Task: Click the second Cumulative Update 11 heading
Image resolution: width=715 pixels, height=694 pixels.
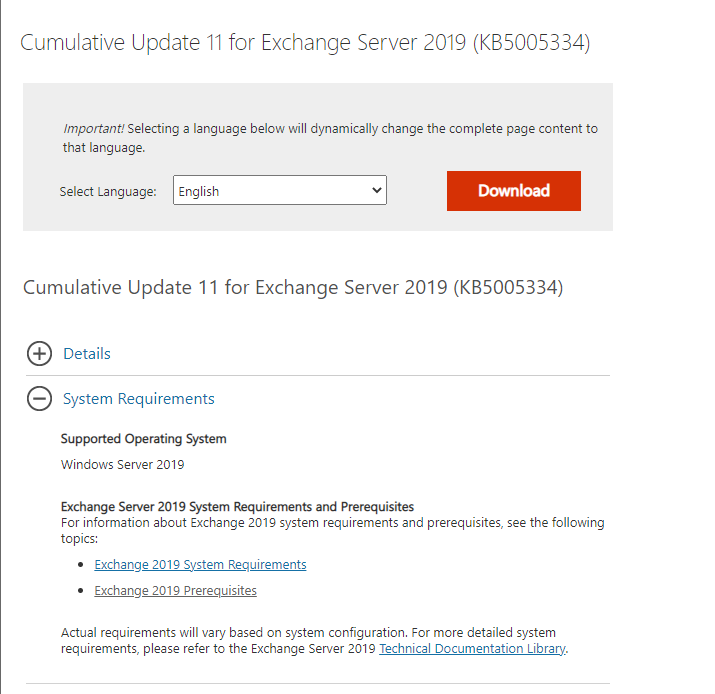Action: [x=293, y=288]
